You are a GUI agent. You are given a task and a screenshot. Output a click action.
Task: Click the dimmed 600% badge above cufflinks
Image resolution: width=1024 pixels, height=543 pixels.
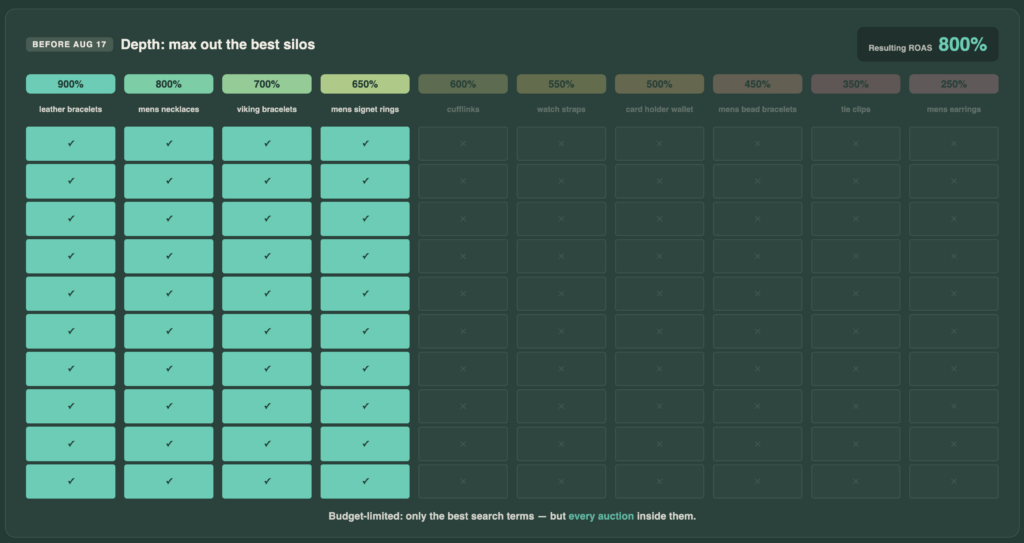coord(463,84)
